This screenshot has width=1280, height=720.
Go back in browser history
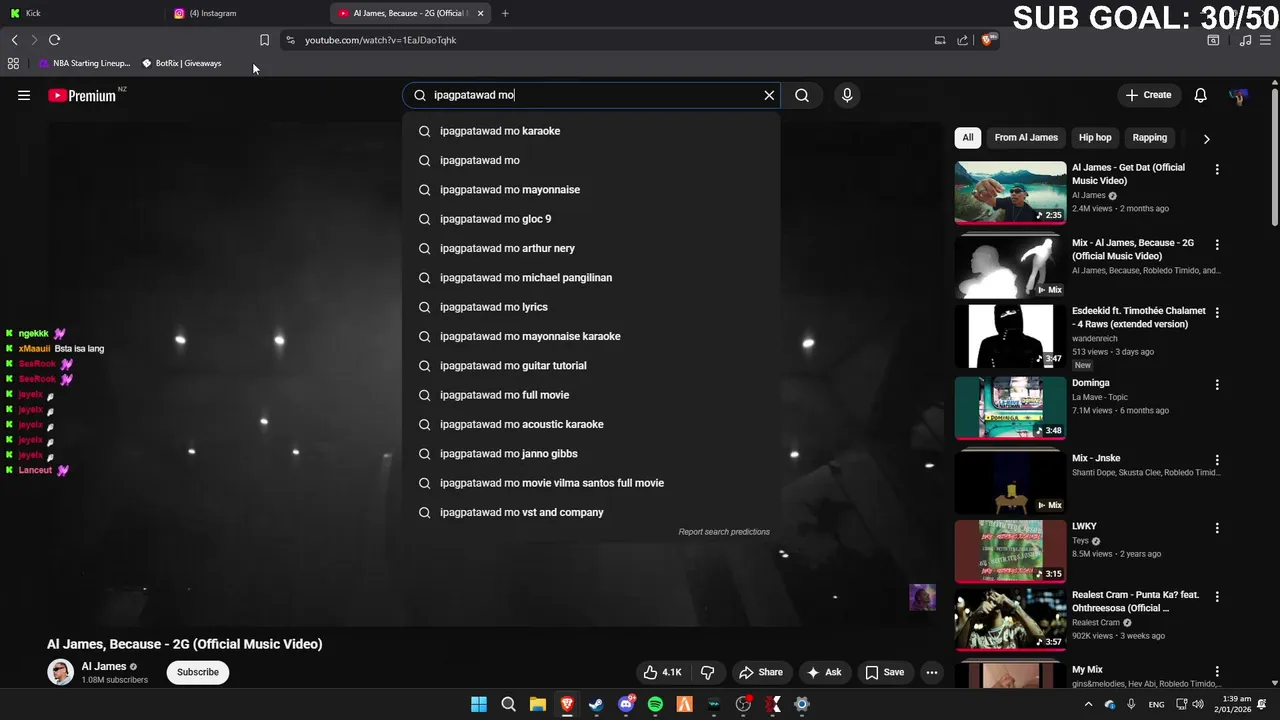[x=14, y=40]
